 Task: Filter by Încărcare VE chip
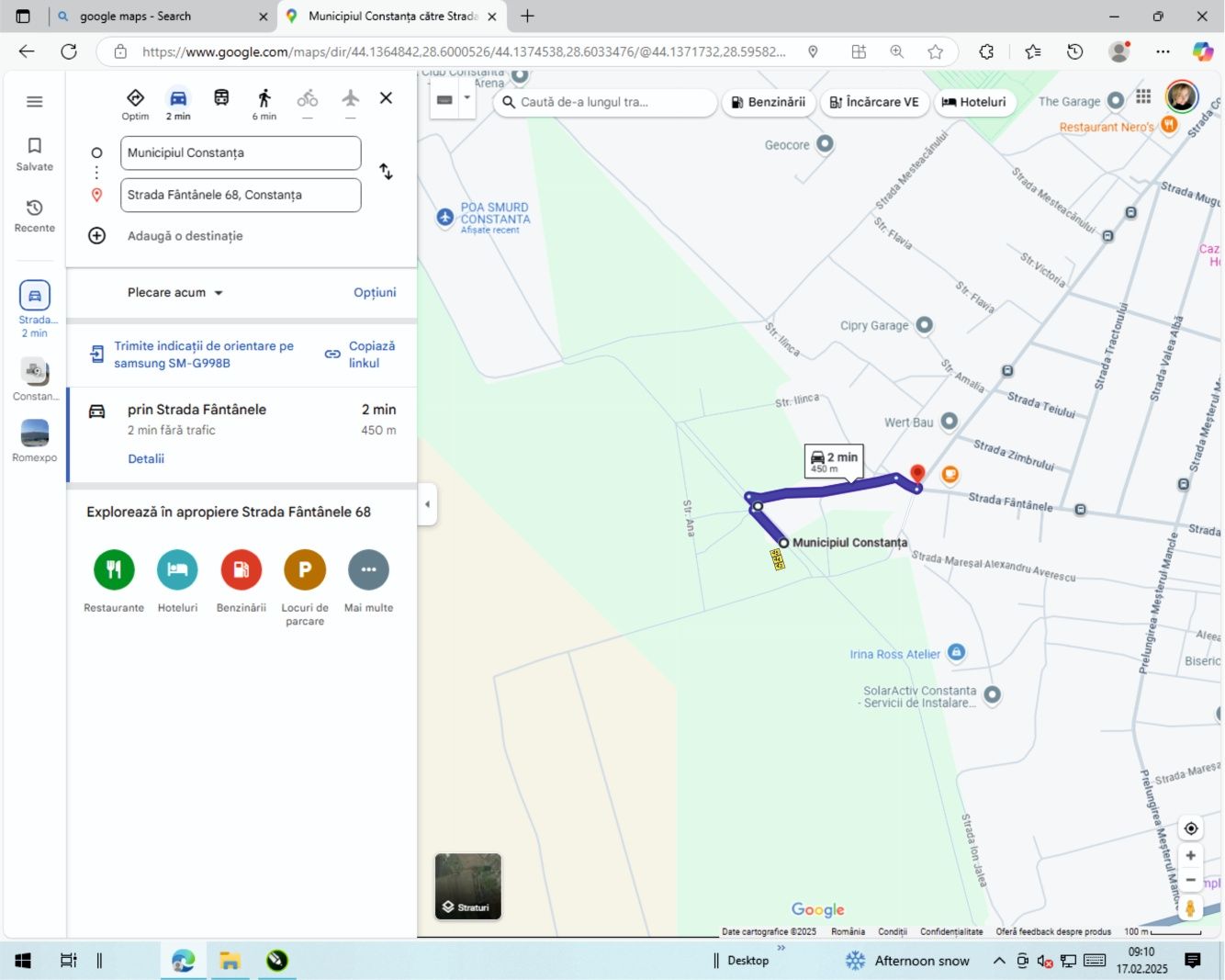pyautogui.click(x=874, y=102)
